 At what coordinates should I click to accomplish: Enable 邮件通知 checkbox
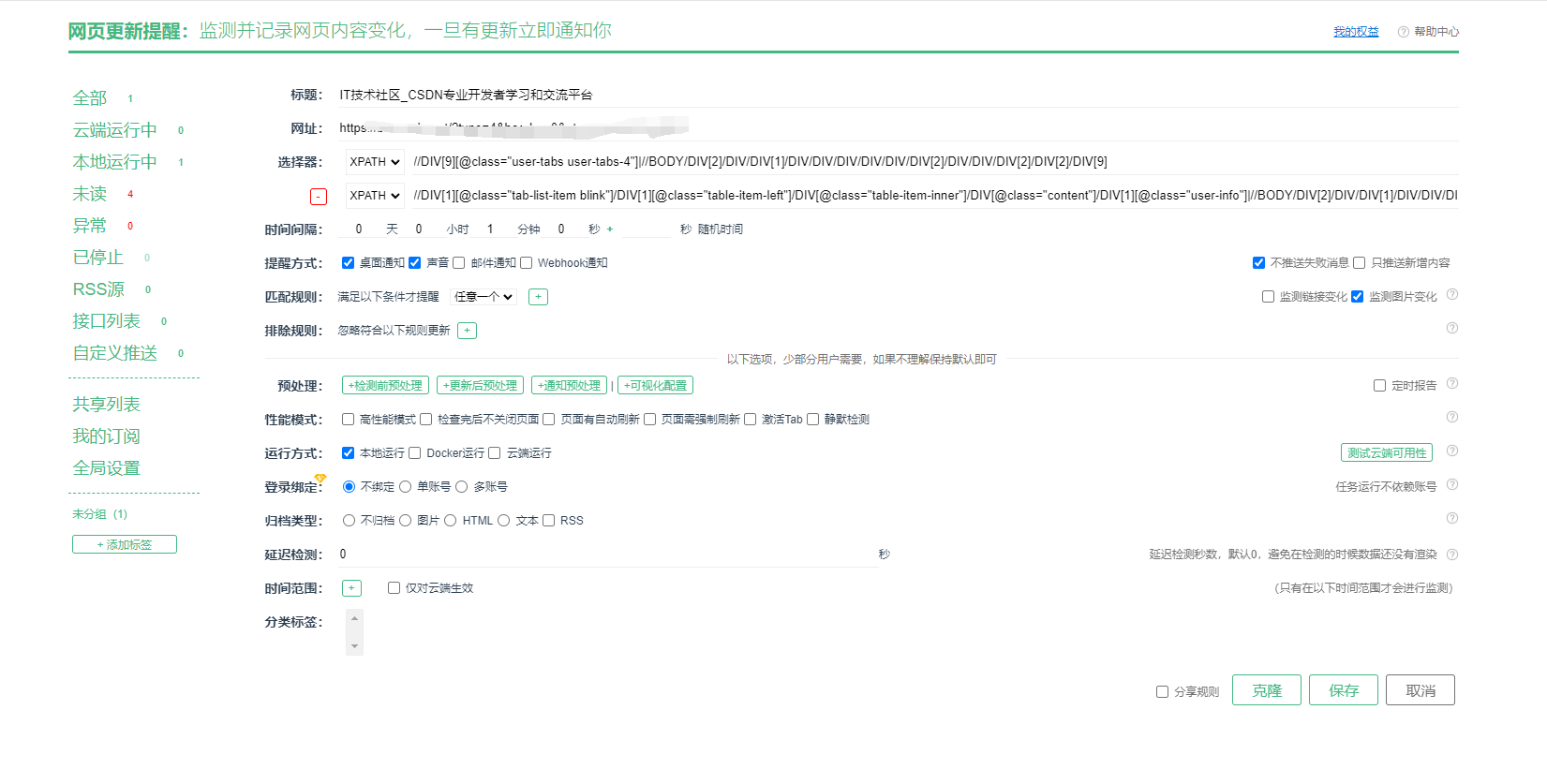pos(459,263)
